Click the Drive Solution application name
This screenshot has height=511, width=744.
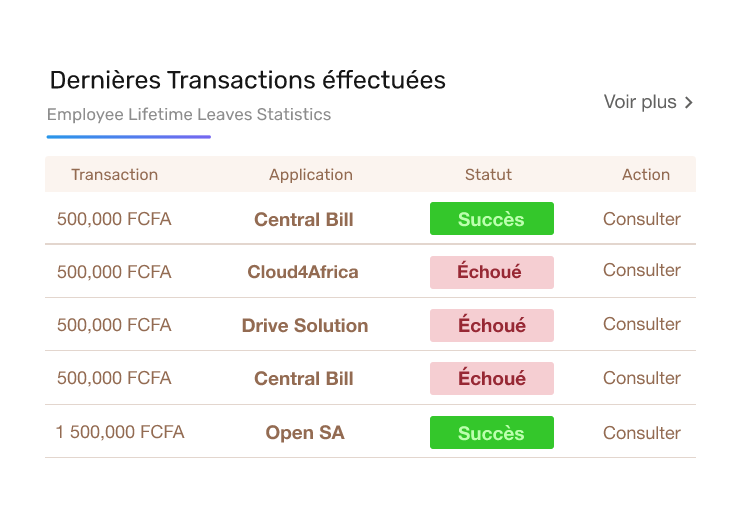[304, 325]
